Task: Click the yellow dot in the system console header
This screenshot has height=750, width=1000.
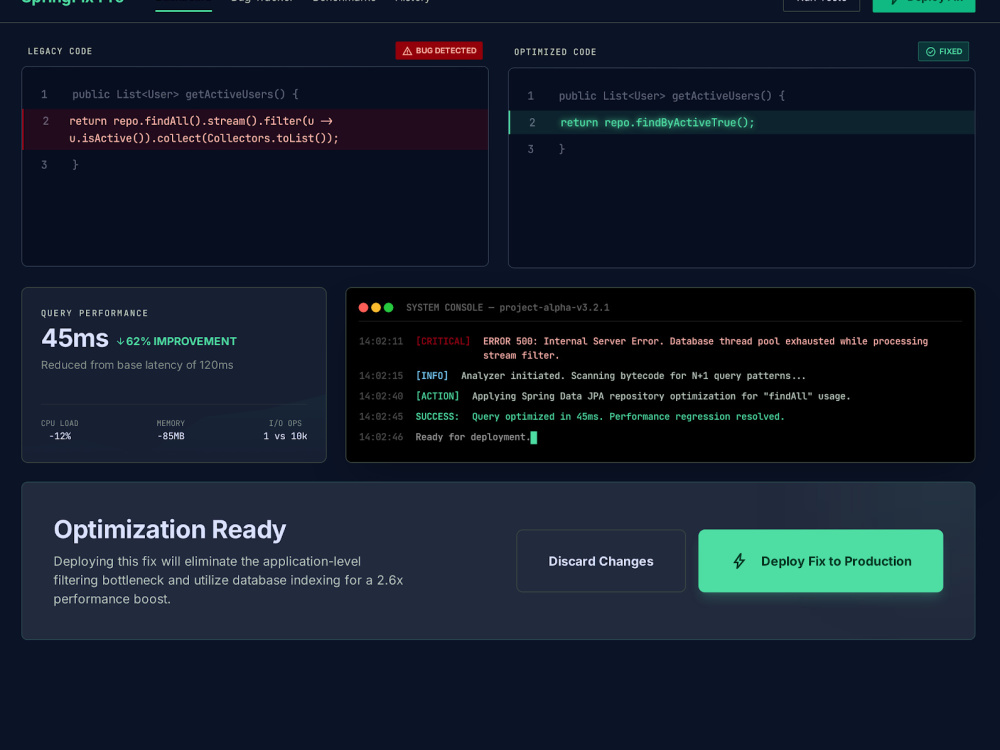Action: pyautogui.click(x=376, y=307)
